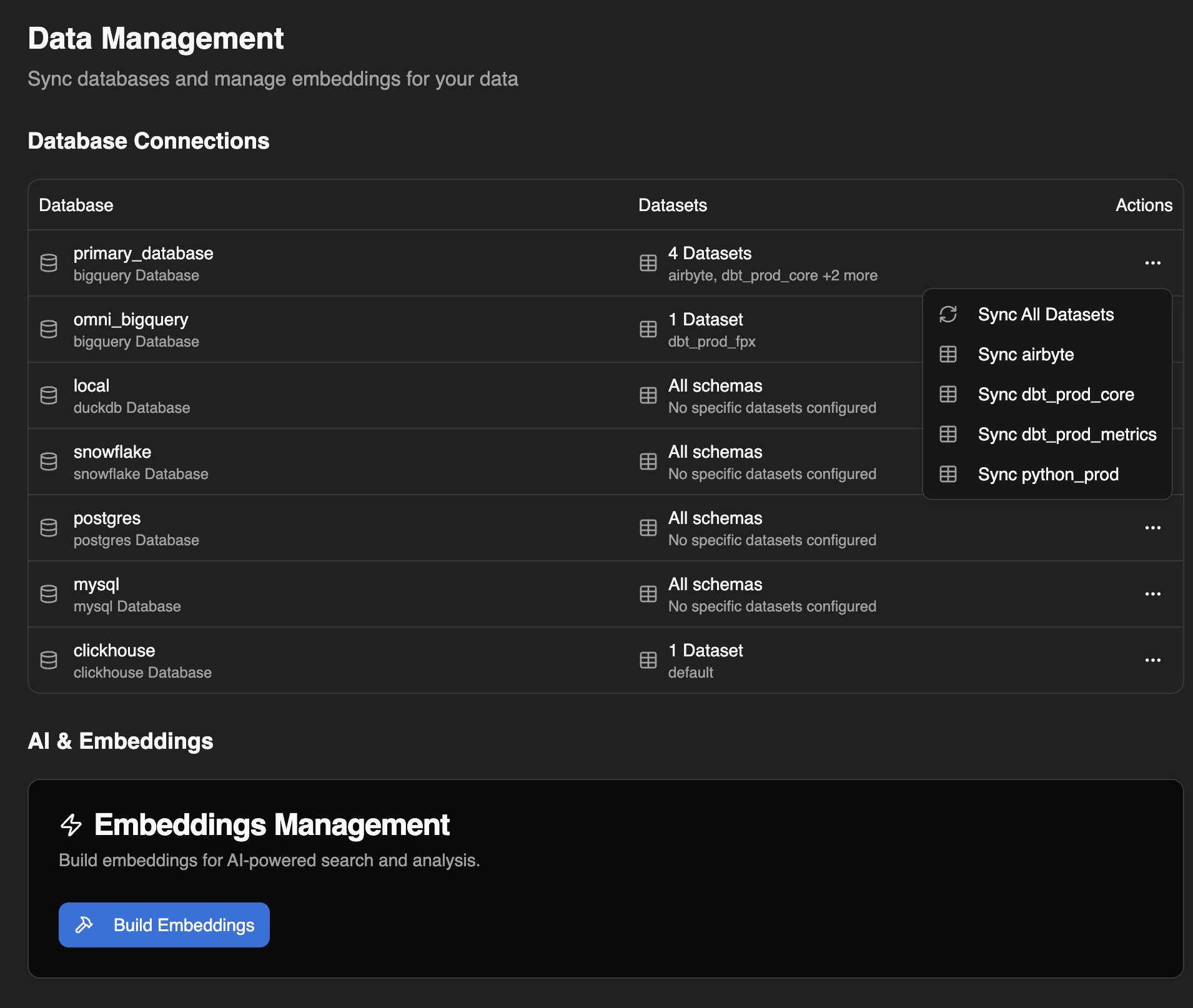
Task: Click 'Embeddings Management' heading
Action: (x=272, y=825)
